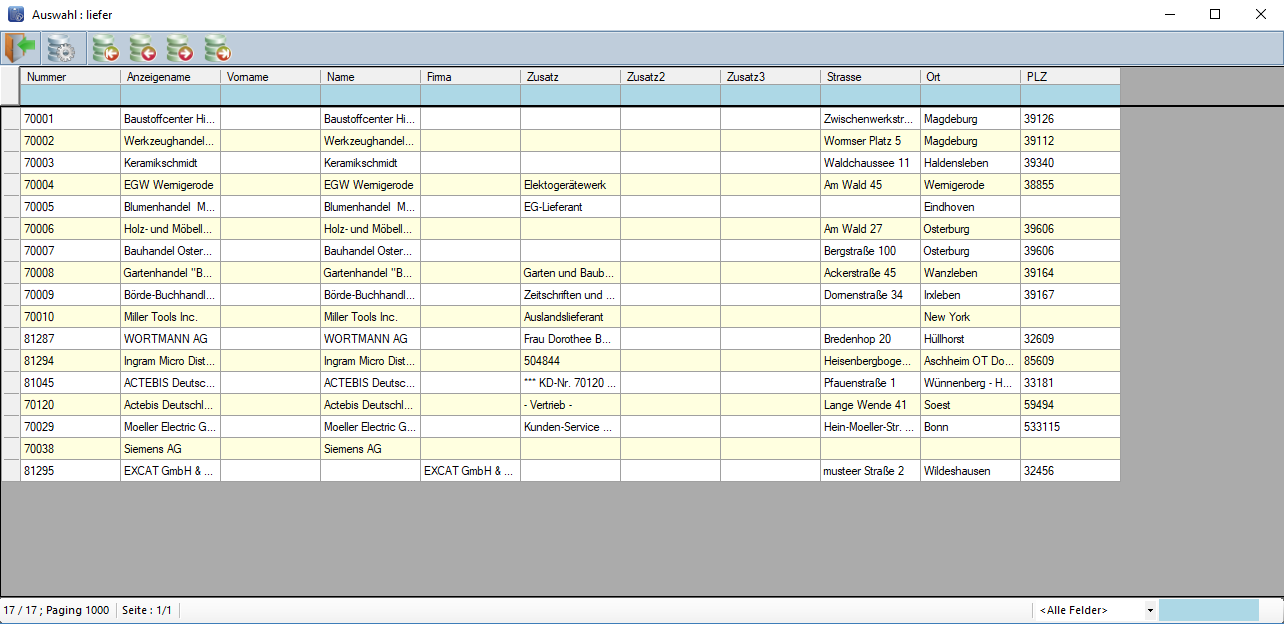This screenshot has height=624, width=1284.
Task: Focus the filter field under Nummer
Action: 70,95
